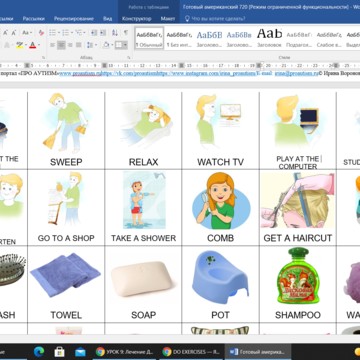Open the Конструктор table tools tab
This screenshot has width=360, height=360.
136,19
